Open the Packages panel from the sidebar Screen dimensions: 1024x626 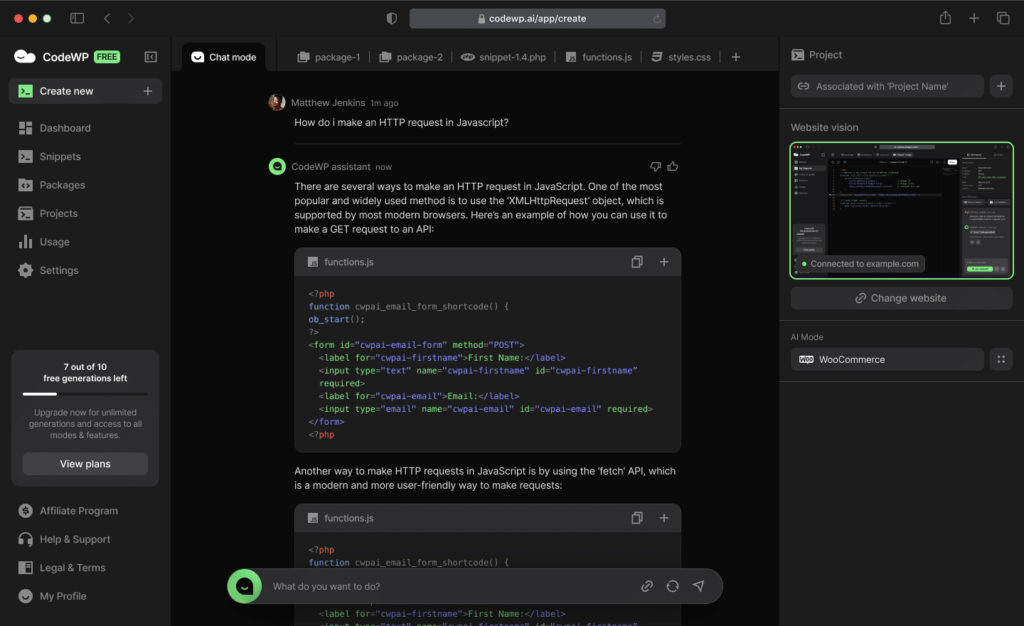tap(62, 184)
